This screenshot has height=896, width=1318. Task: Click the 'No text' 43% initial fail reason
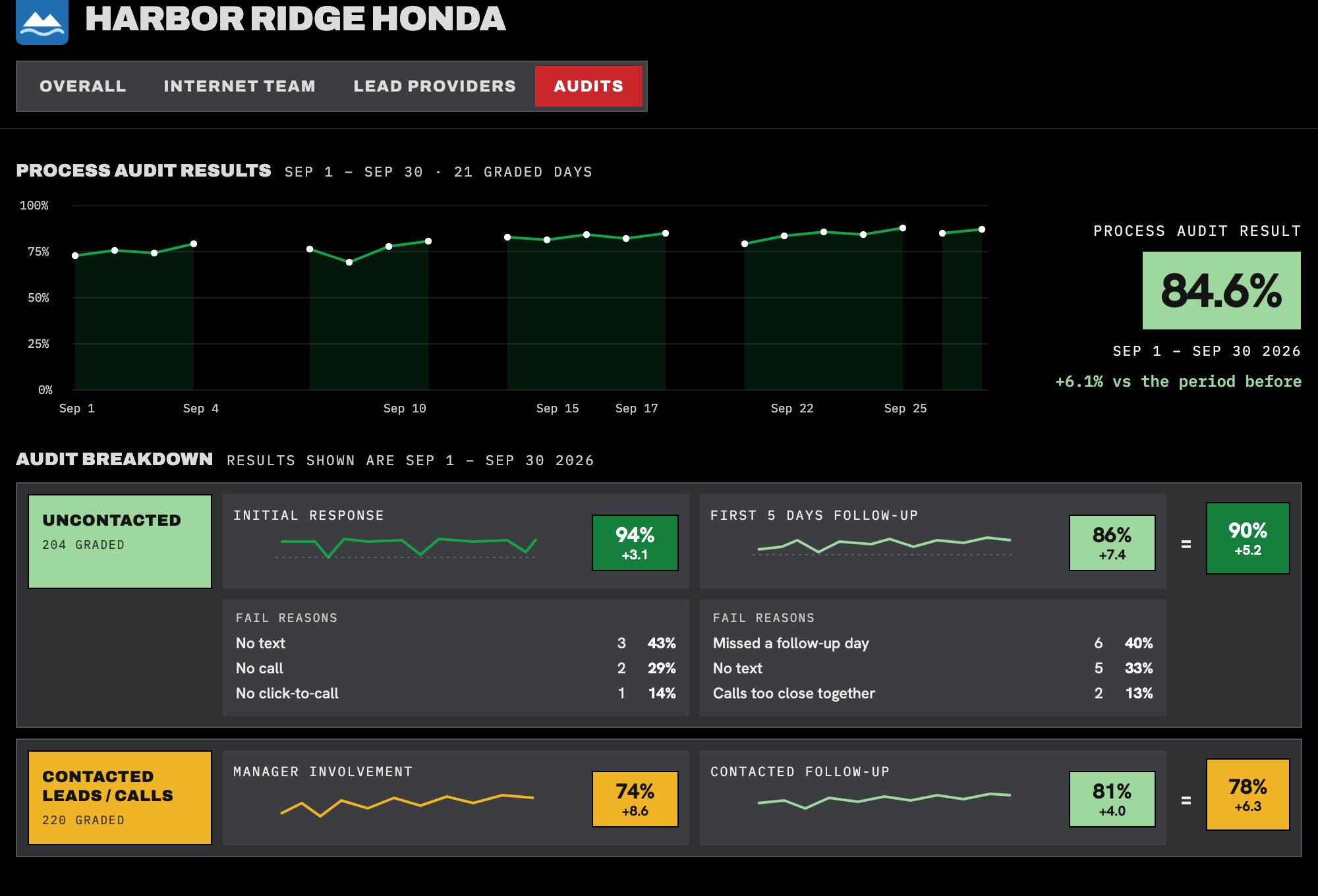pos(456,643)
